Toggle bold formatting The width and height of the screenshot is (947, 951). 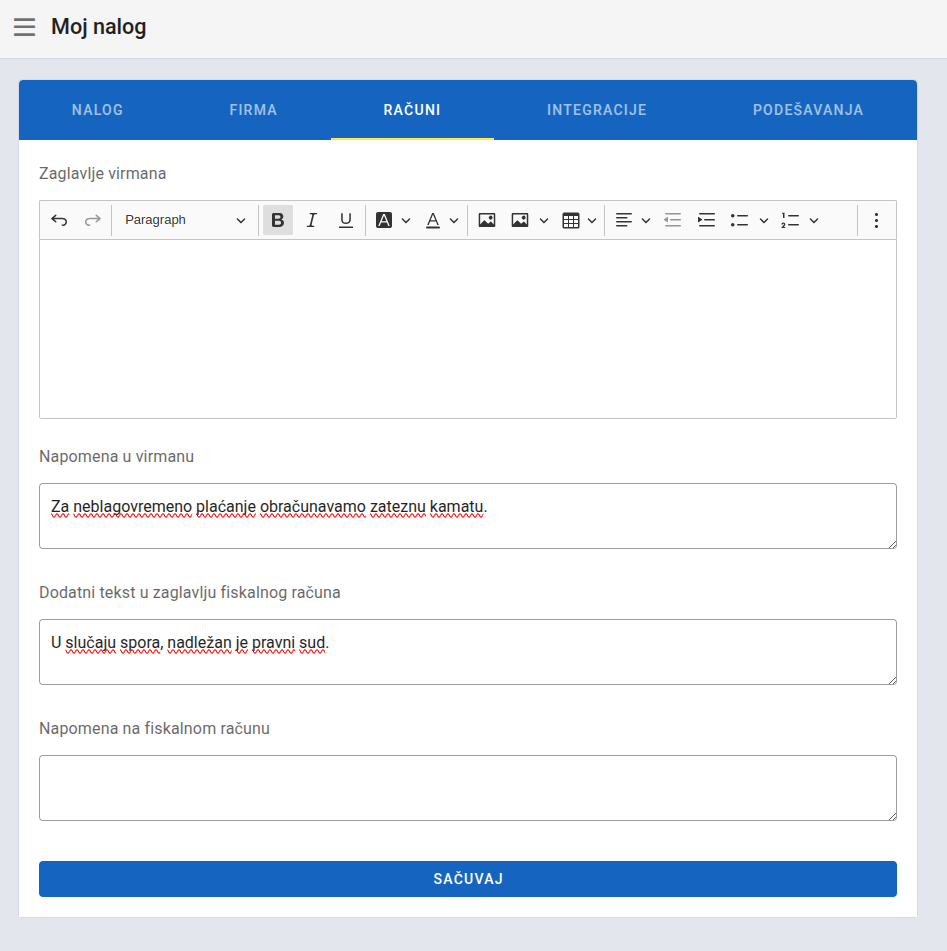pyautogui.click(x=278, y=220)
